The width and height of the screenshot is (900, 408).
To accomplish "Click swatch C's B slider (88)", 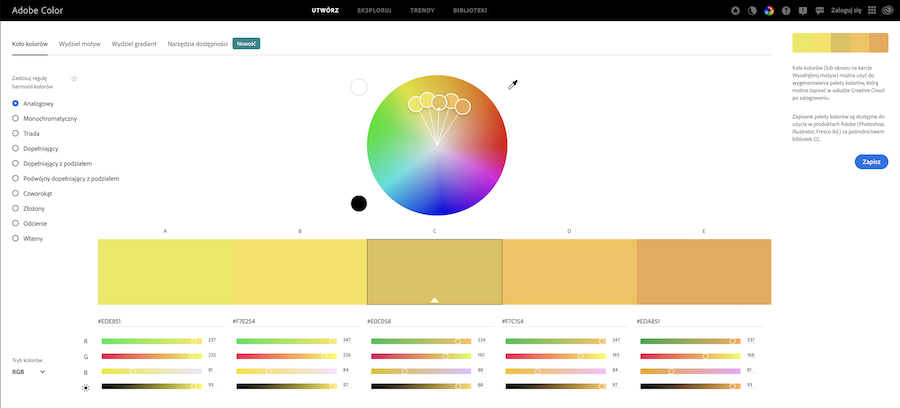I will 421,372.
